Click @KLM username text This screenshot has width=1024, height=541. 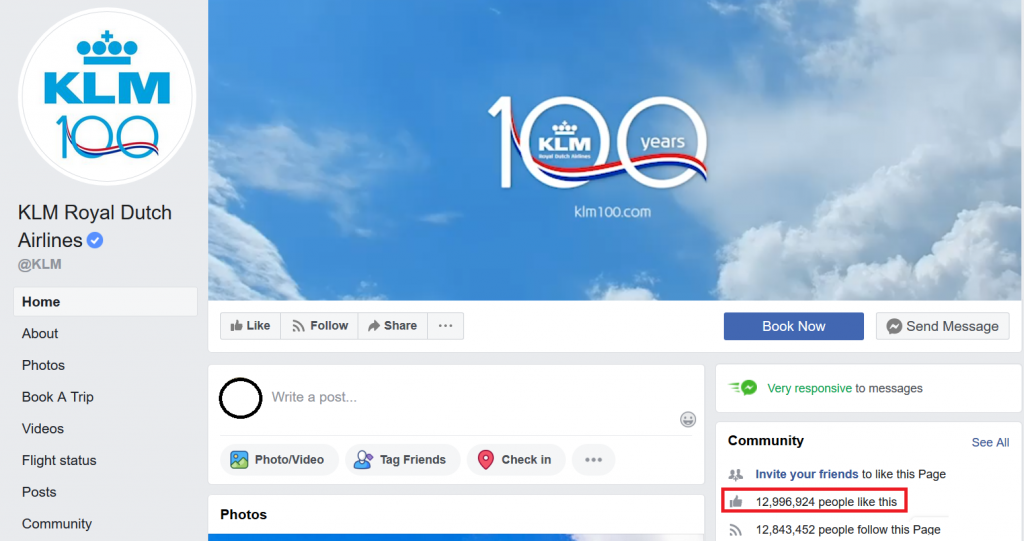point(39,264)
